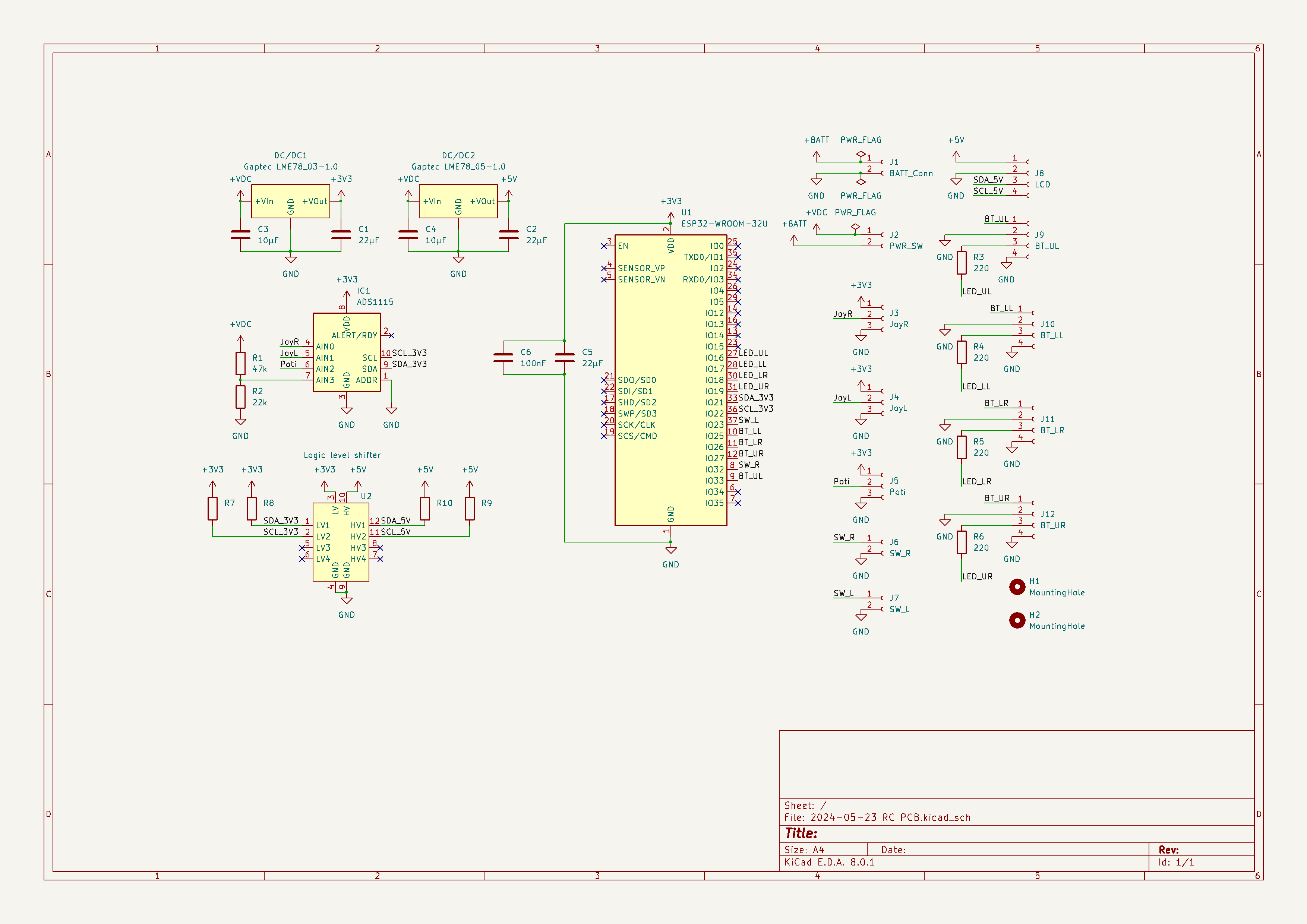This screenshot has width=1307, height=924.
Task: Select the ESP32 U1 module body
Action: point(670,380)
